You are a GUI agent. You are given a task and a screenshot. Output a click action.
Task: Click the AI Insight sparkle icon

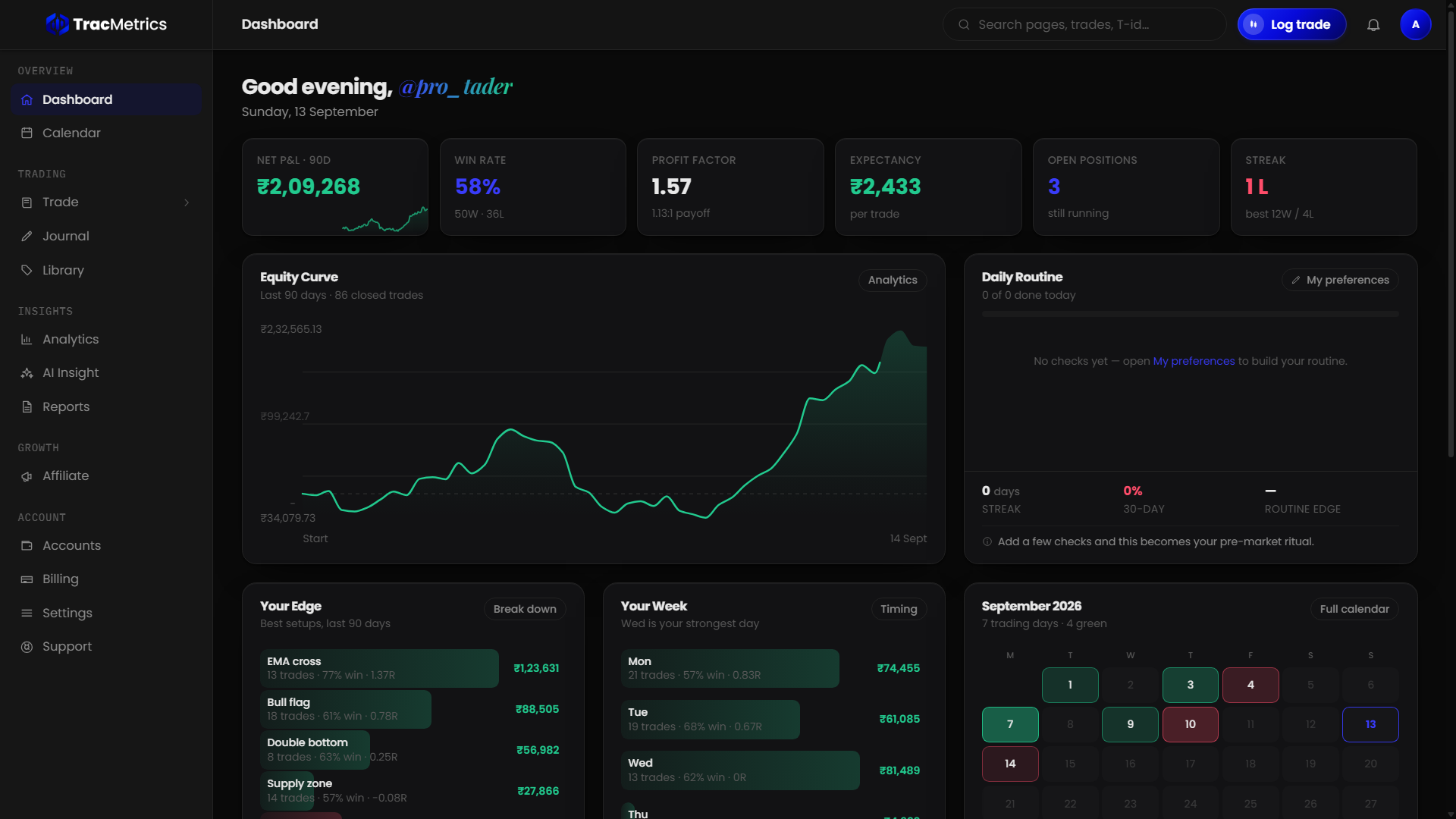pos(27,372)
